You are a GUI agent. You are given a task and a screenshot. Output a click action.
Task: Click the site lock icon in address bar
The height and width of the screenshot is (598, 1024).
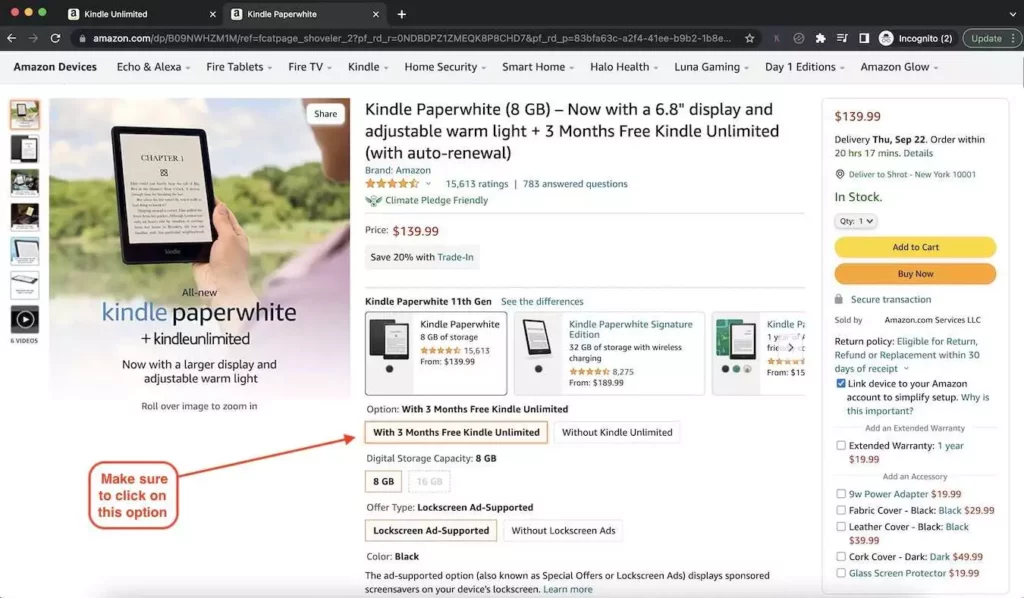[x=82, y=39]
